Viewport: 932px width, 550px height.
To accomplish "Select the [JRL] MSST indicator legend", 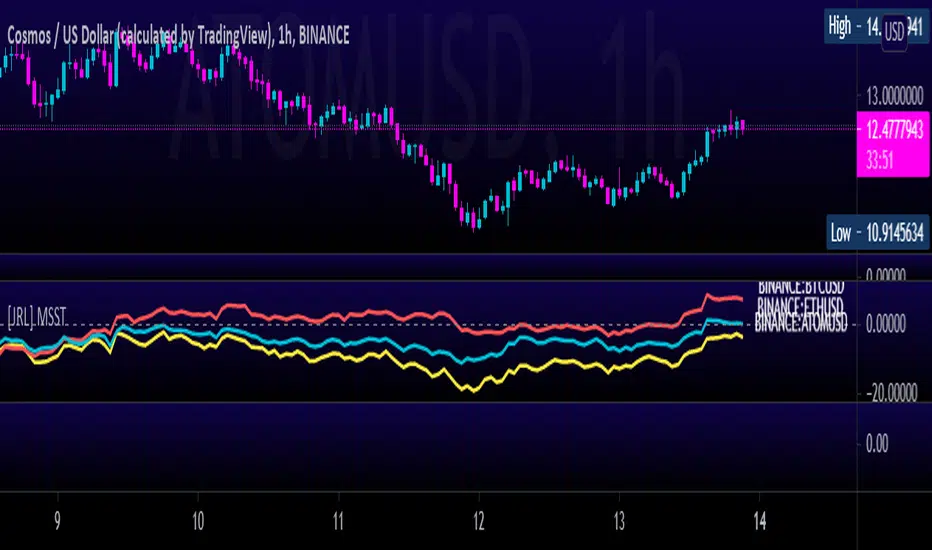I will coord(37,317).
